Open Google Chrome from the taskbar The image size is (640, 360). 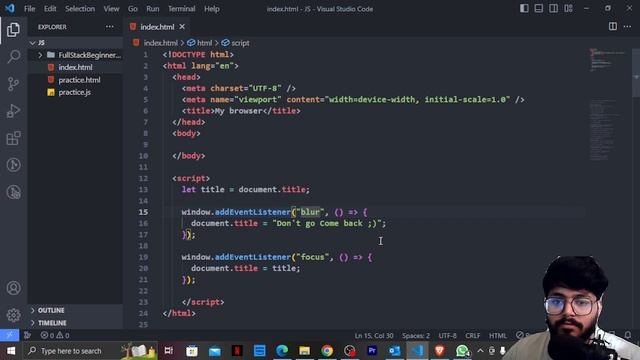click(327, 351)
